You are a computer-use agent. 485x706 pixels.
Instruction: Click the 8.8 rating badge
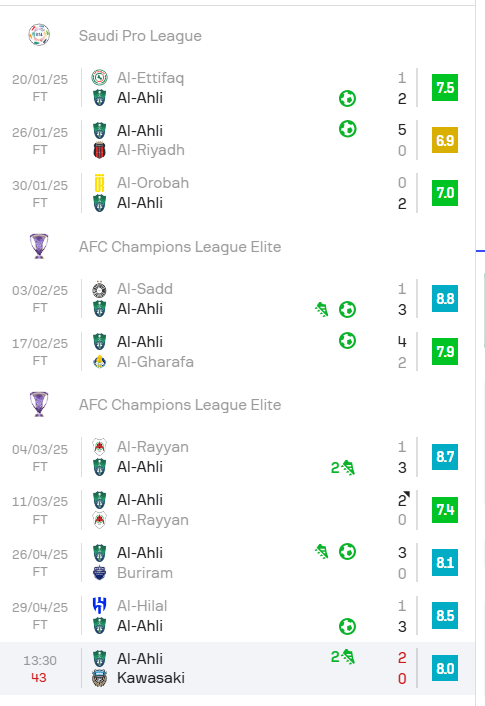(x=444, y=299)
